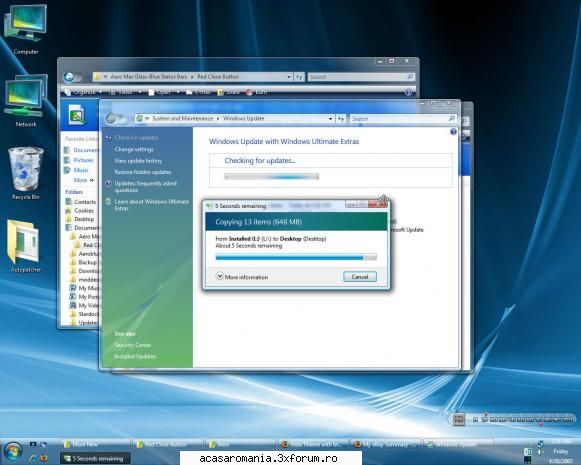Click the Share button on the Explorer toolbar
The image size is (581, 465).
228,92
